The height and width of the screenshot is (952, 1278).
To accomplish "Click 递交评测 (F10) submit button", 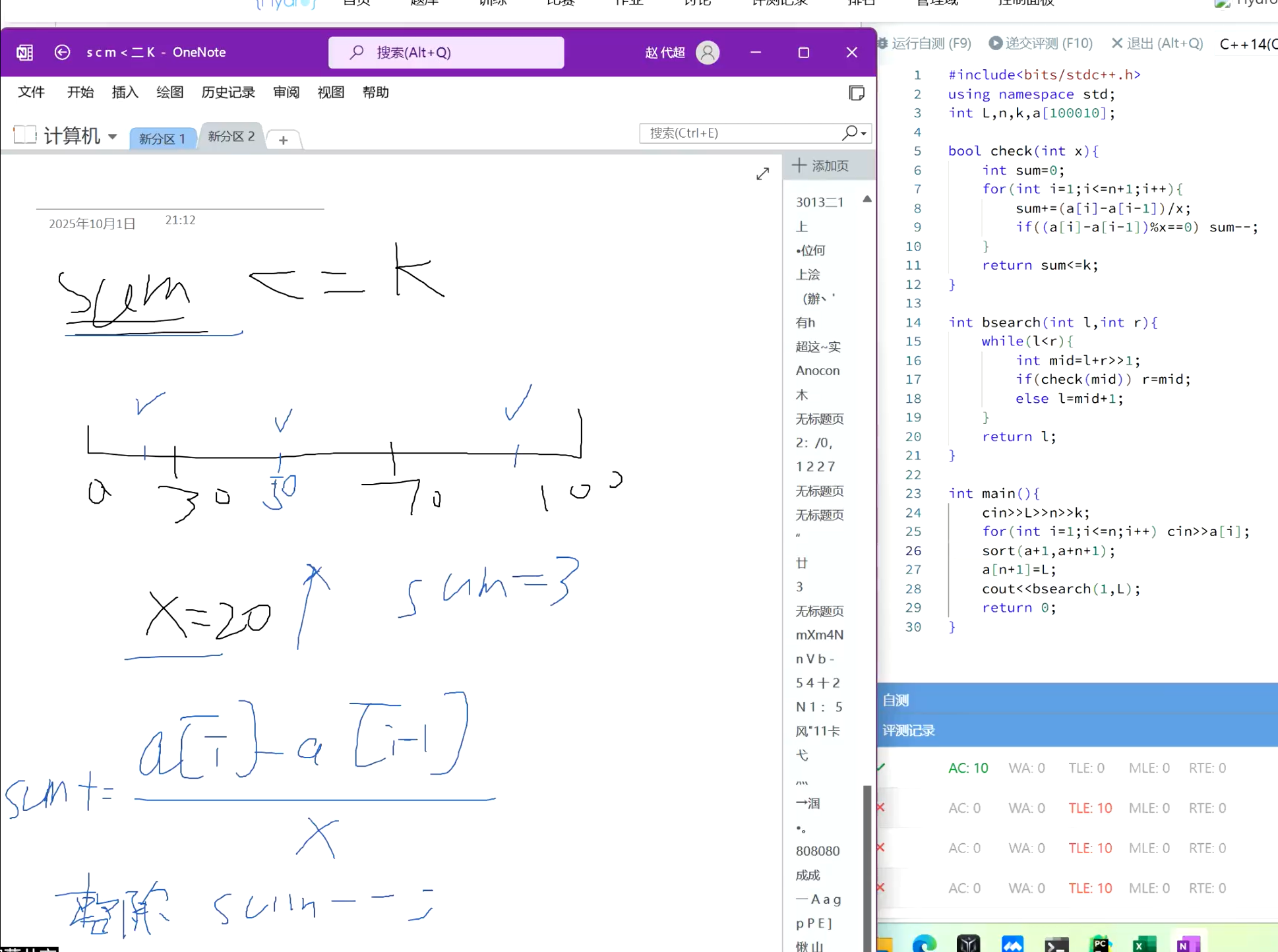I will point(1041,44).
